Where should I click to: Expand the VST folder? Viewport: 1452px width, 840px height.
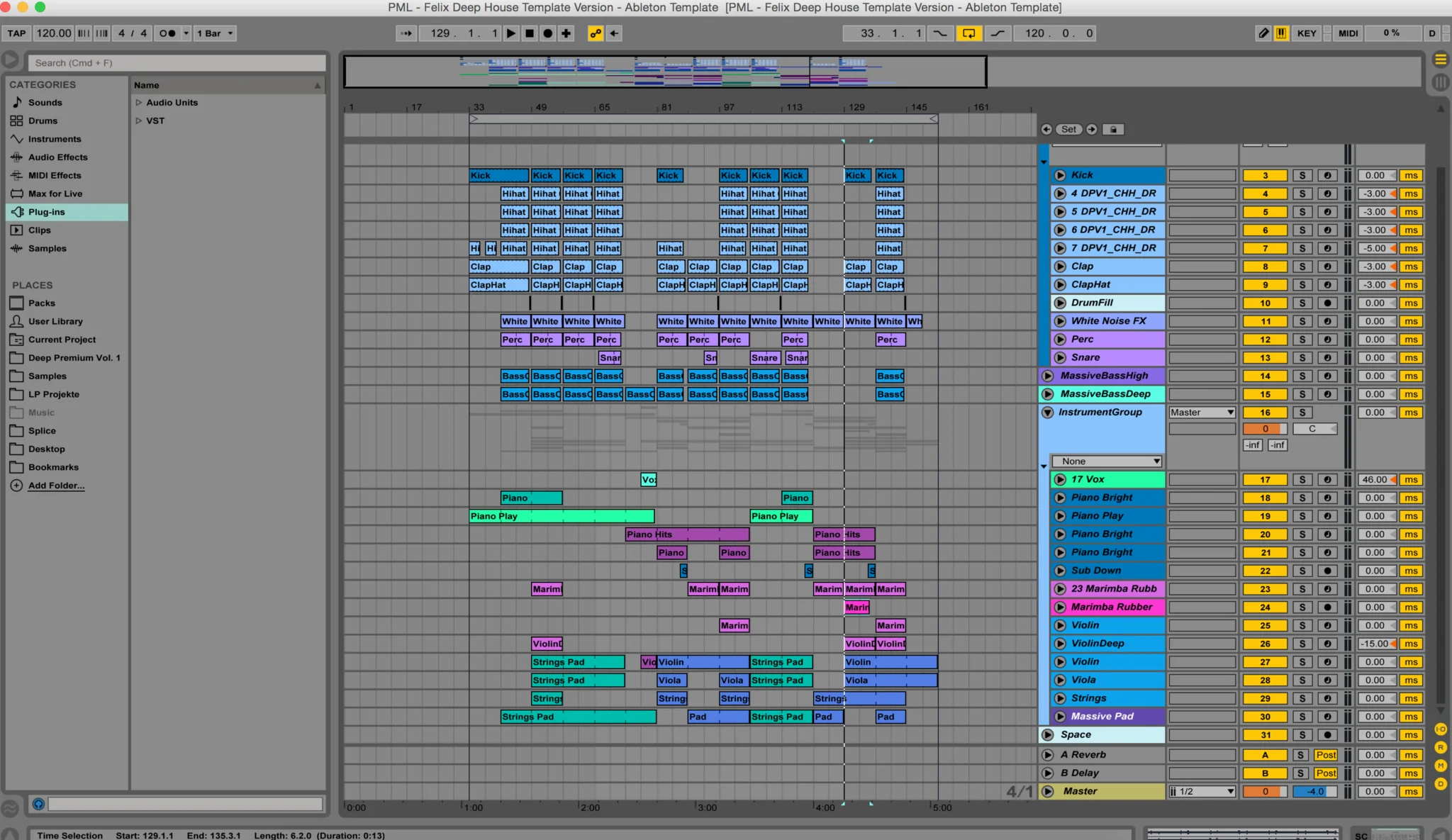click(139, 121)
